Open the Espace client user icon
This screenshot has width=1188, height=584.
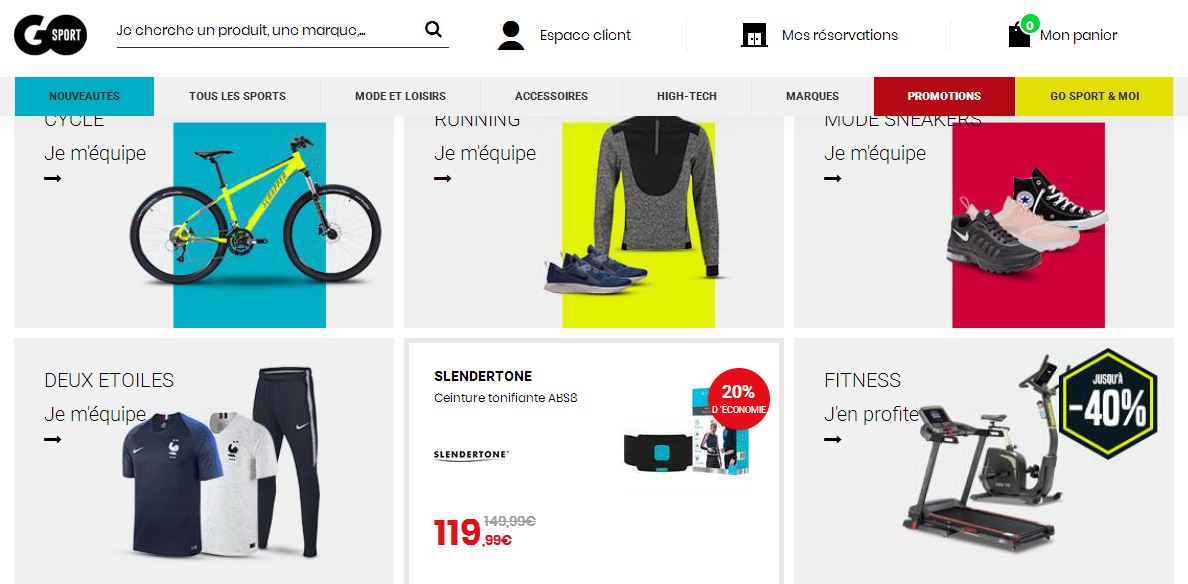tap(511, 36)
